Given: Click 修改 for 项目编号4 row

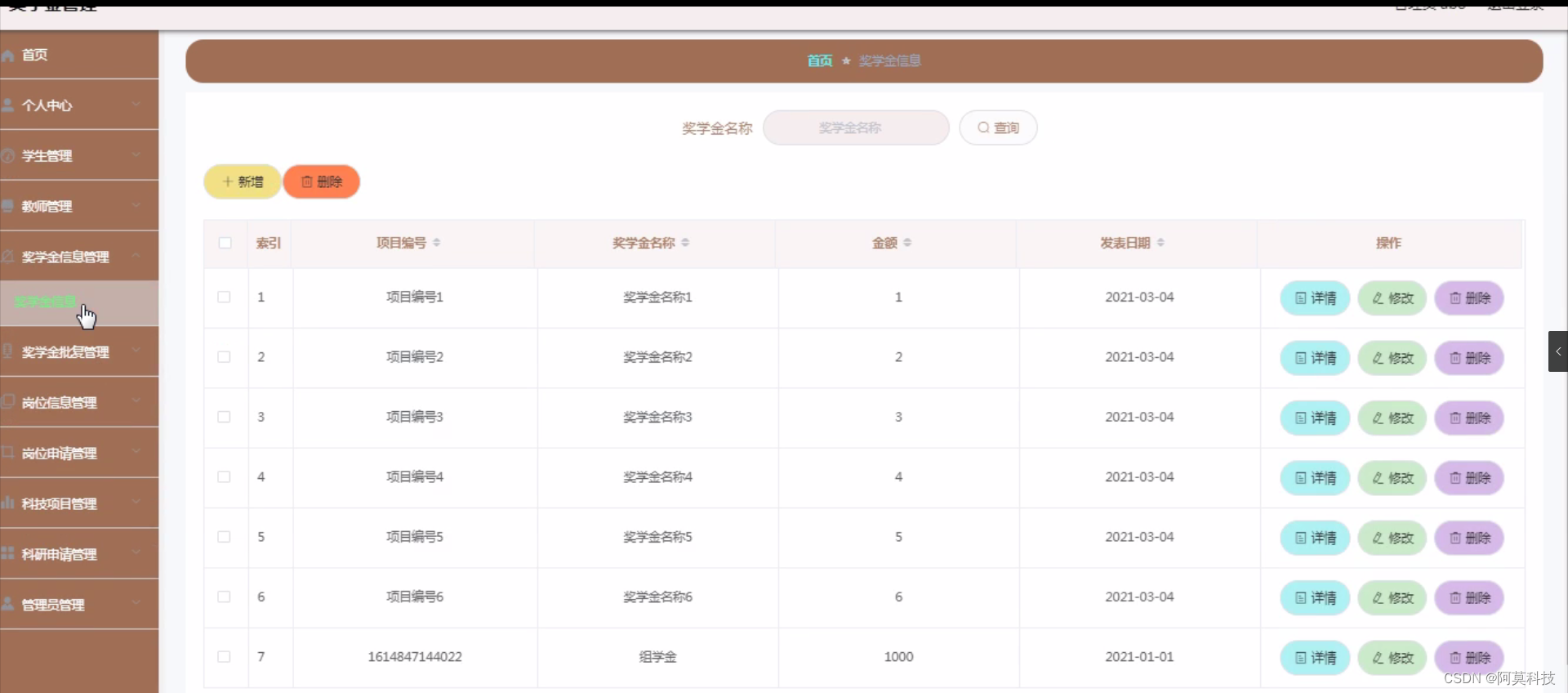Looking at the screenshot, I should (1392, 478).
